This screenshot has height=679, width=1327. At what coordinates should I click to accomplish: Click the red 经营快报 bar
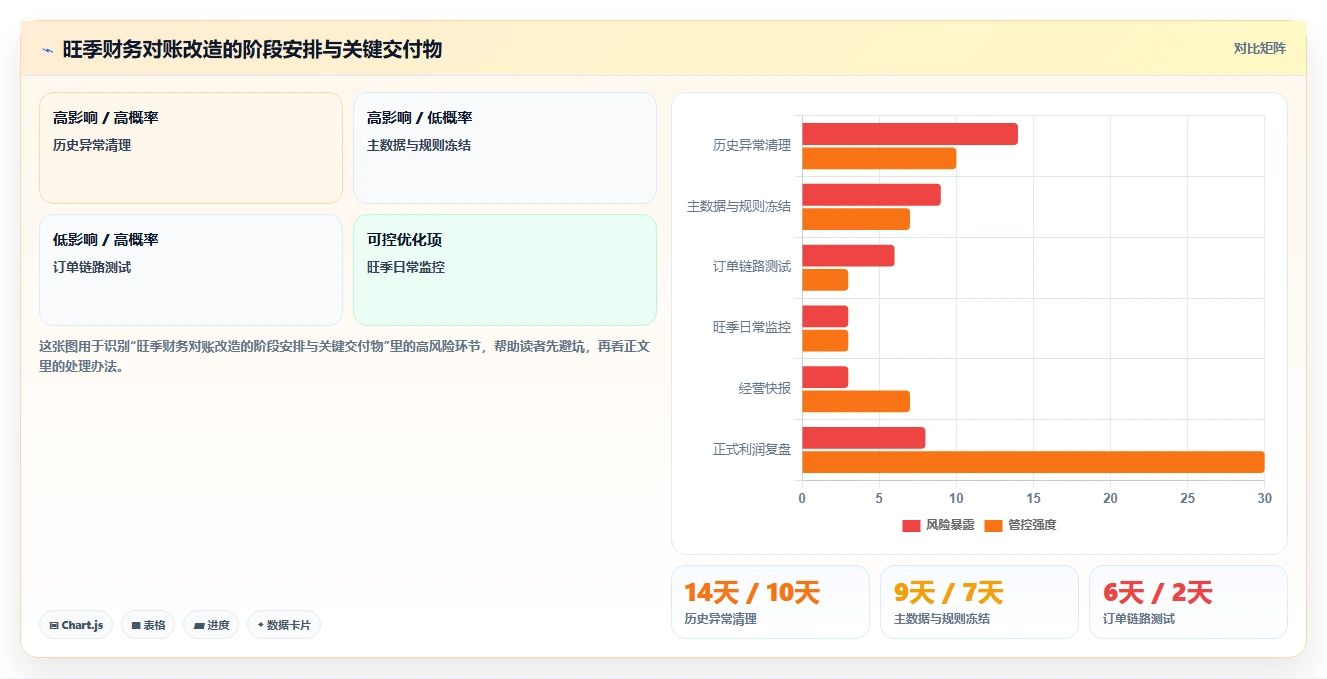click(x=825, y=377)
